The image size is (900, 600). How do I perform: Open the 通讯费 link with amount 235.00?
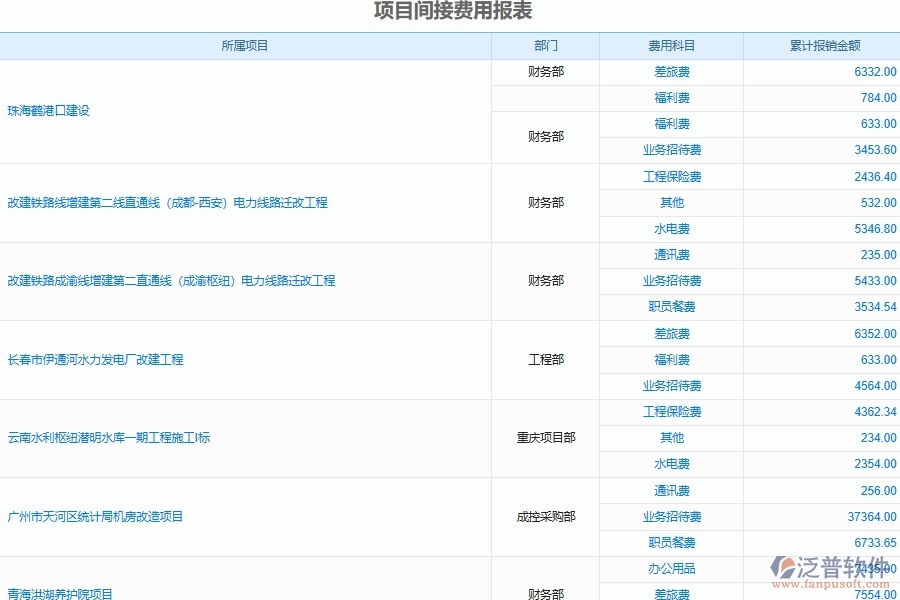(671, 254)
